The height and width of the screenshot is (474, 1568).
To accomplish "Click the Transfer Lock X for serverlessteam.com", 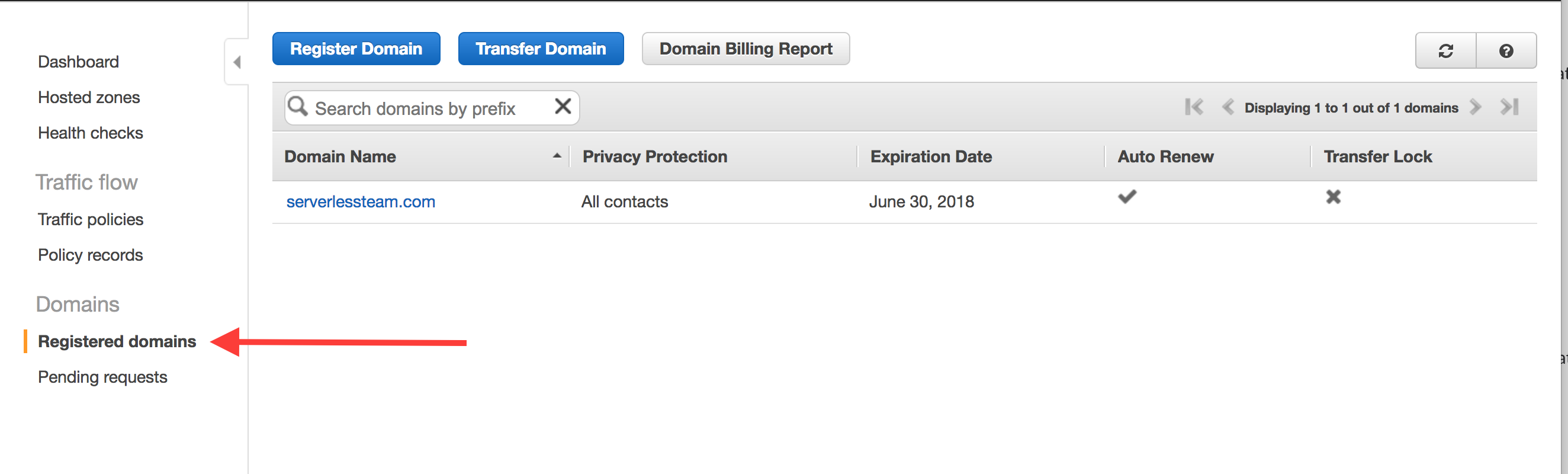I will tap(1333, 197).
